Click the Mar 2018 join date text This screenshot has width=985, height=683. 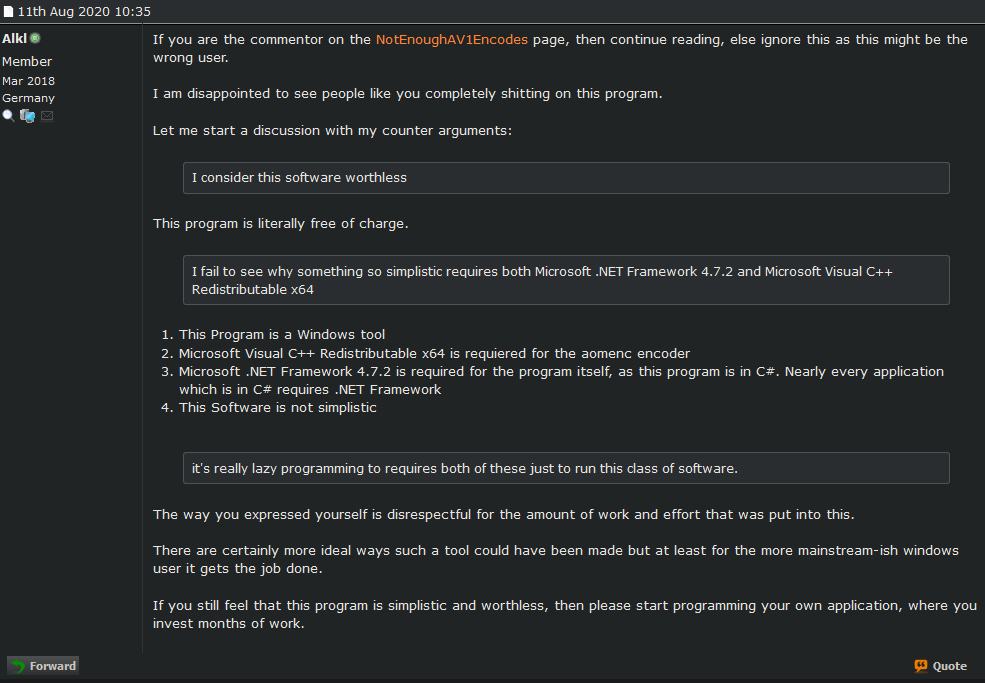click(x=28, y=81)
